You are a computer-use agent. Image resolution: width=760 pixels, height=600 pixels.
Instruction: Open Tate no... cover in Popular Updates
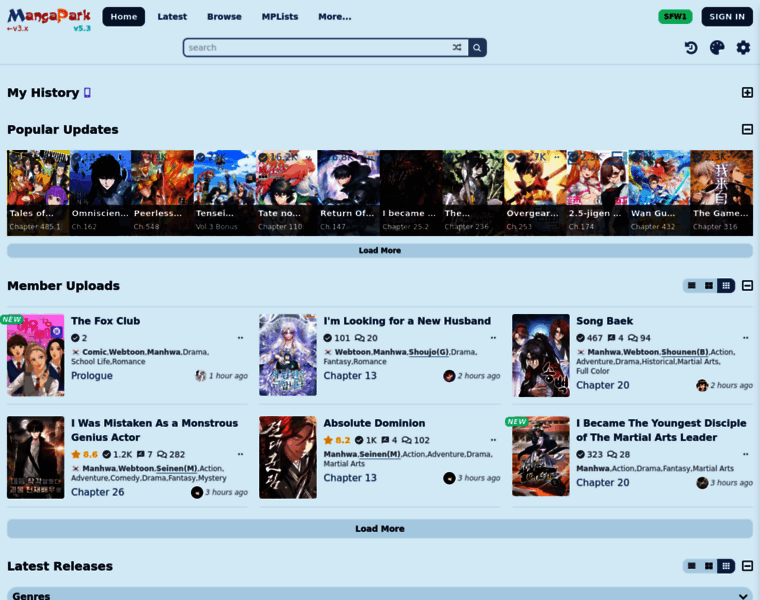coord(286,193)
